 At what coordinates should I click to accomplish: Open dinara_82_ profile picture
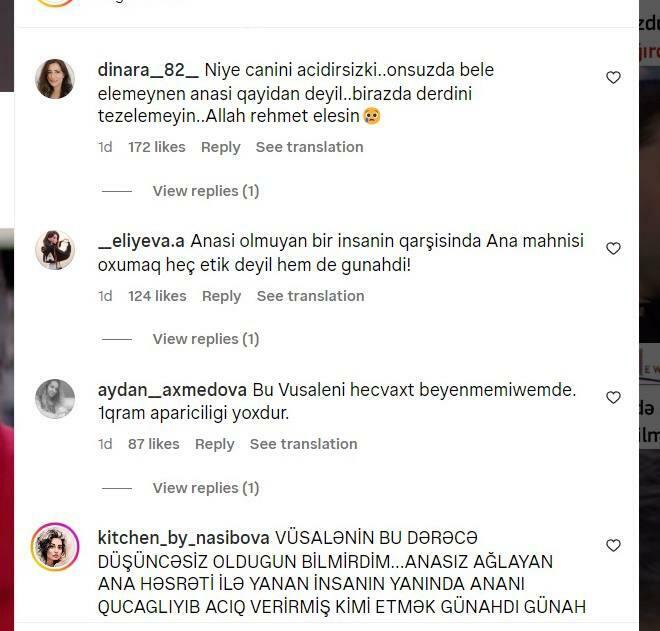tap(55, 79)
